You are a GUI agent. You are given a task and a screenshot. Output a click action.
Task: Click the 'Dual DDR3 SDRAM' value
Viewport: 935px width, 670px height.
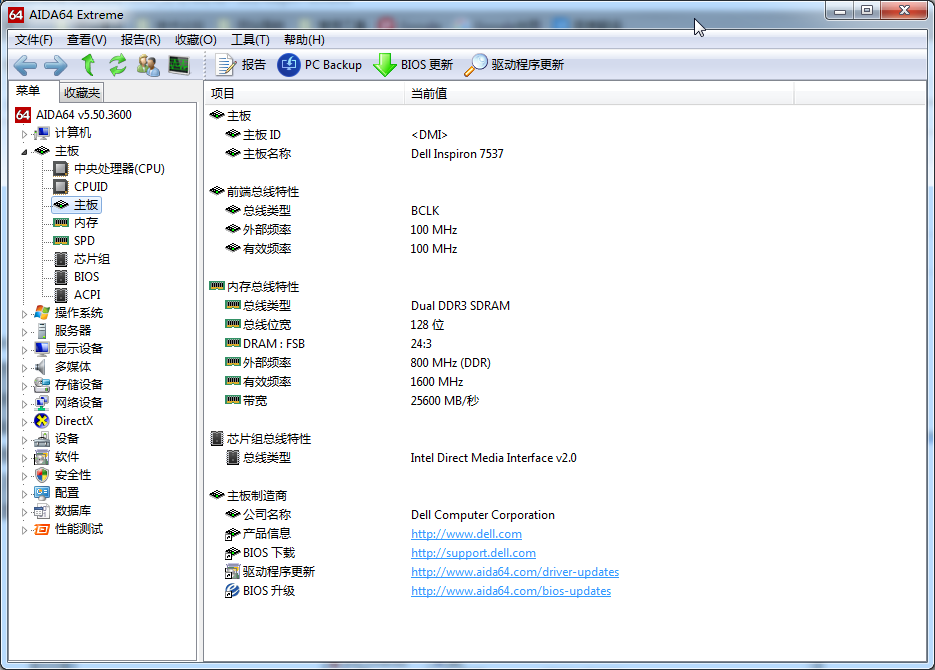point(460,306)
